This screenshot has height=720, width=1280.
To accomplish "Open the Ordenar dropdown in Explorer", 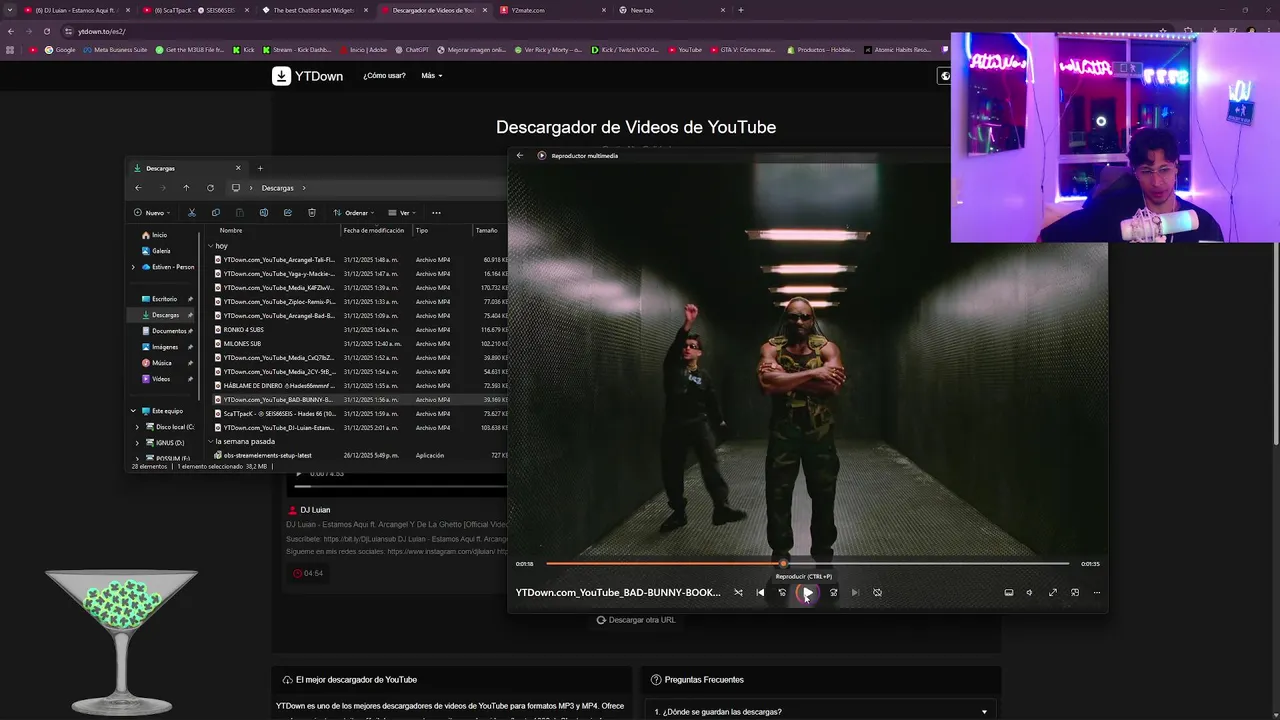I will point(355,212).
